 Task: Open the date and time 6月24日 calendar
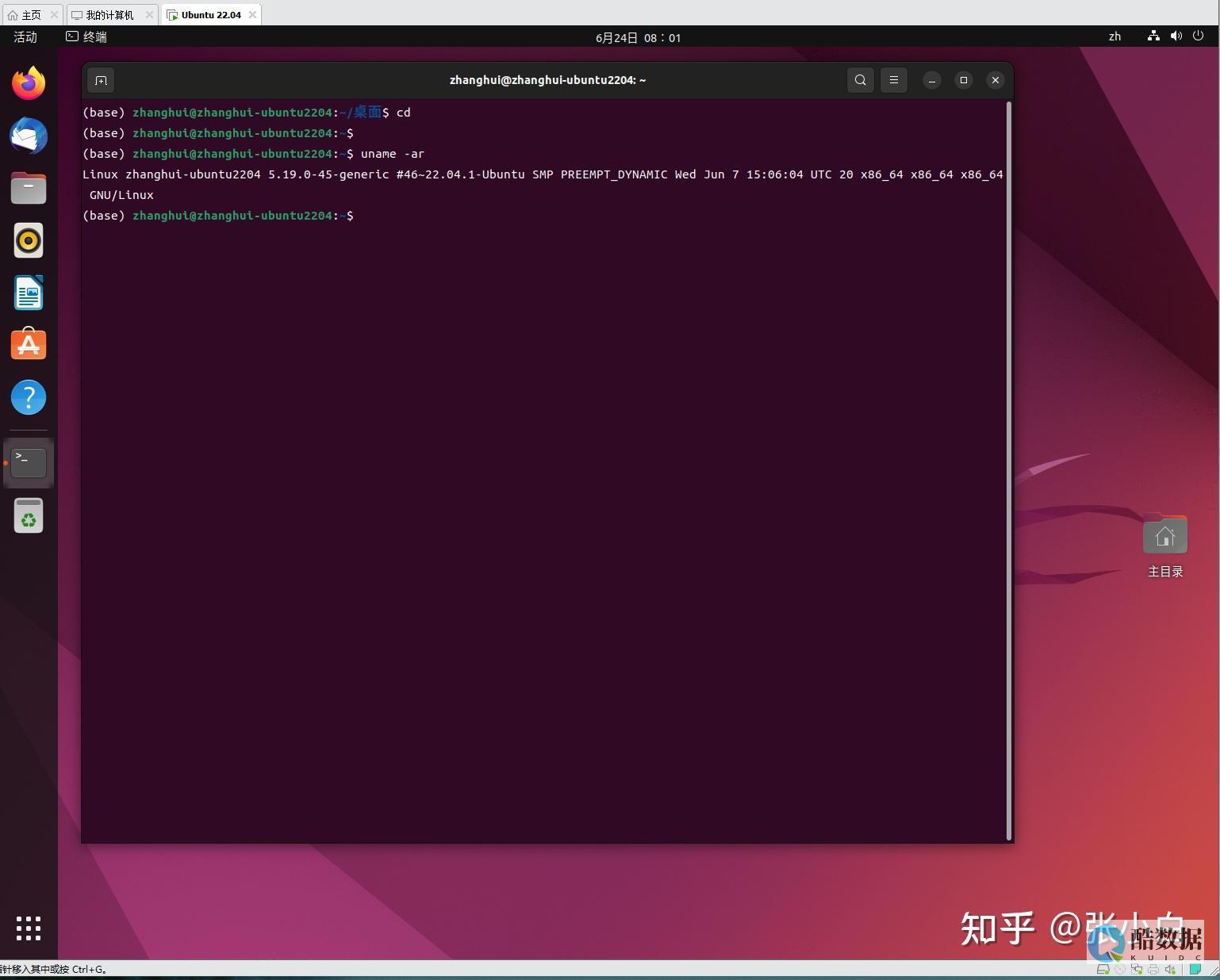639,37
